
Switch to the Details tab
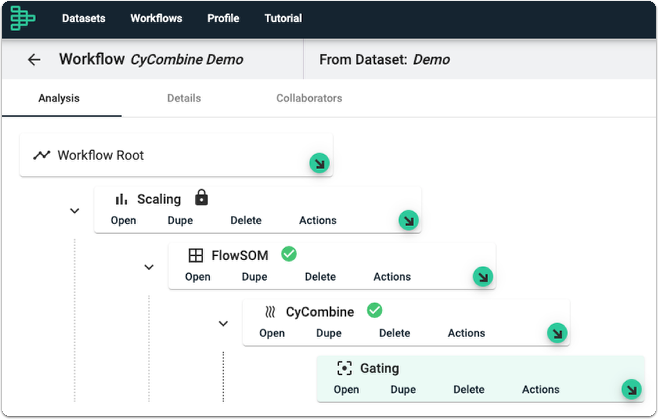pos(184,98)
